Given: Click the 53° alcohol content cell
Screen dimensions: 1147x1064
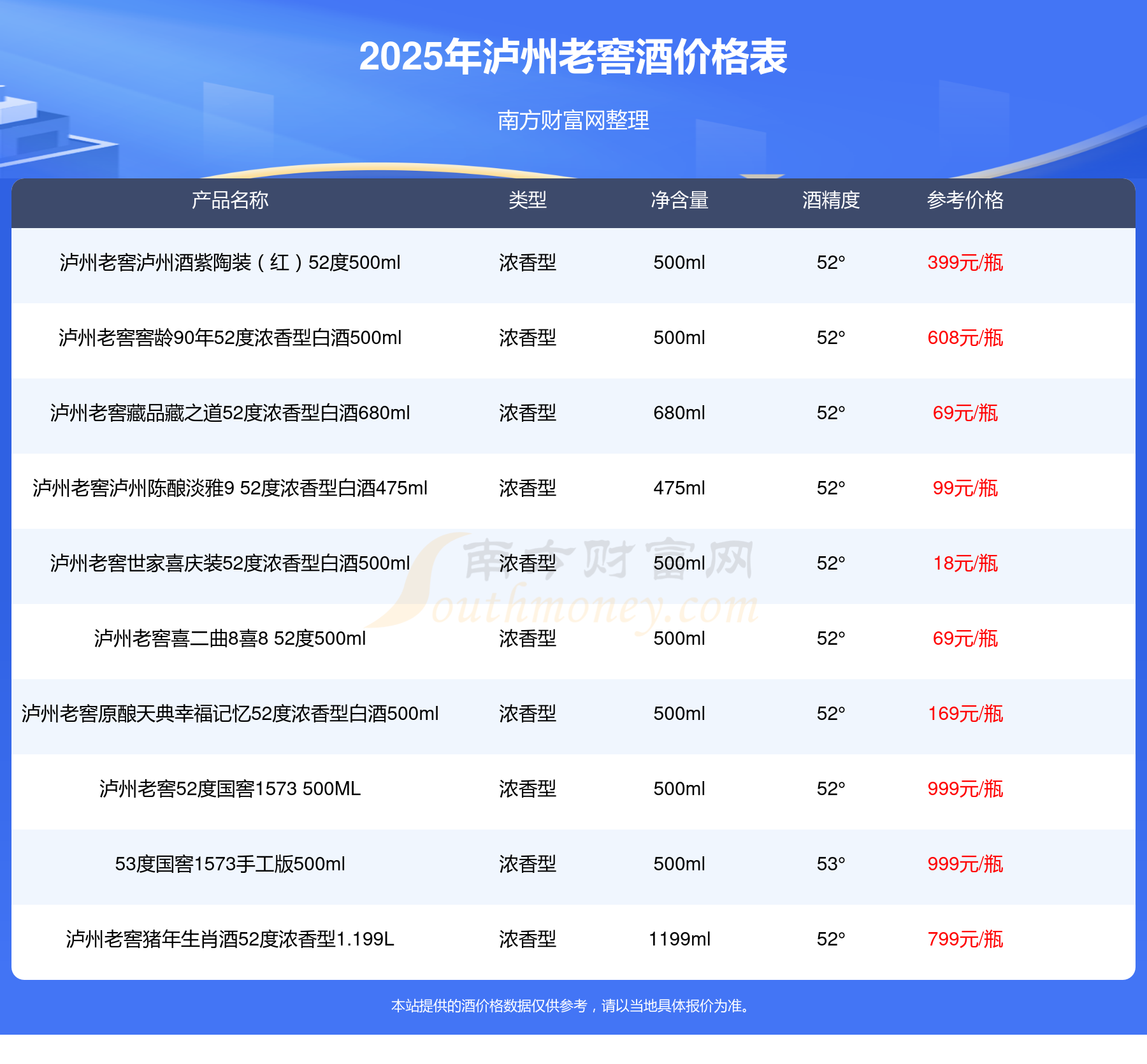Looking at the screenshot, I should coord(831,864).
